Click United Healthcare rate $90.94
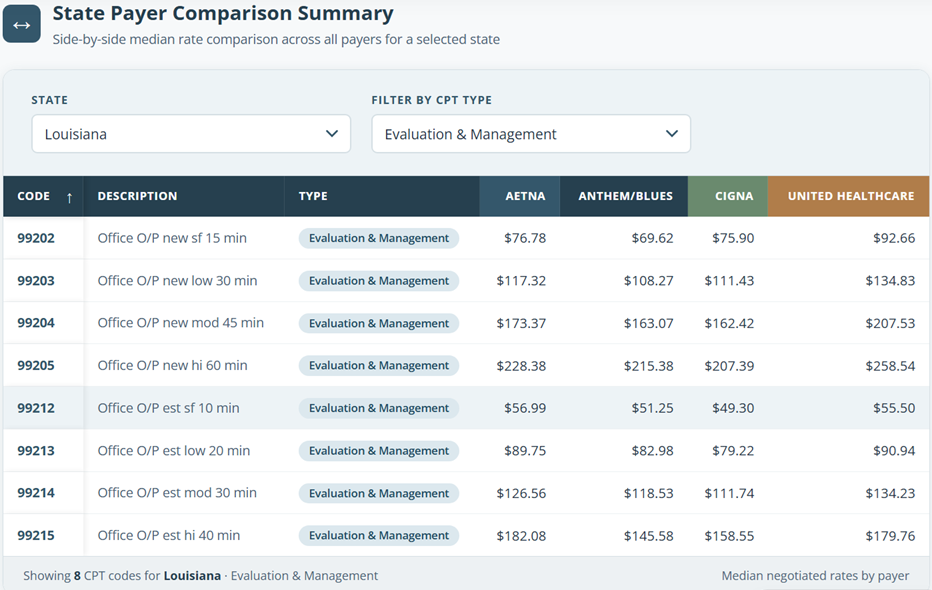Screen dimensions: 932x590 pos(894,451)
